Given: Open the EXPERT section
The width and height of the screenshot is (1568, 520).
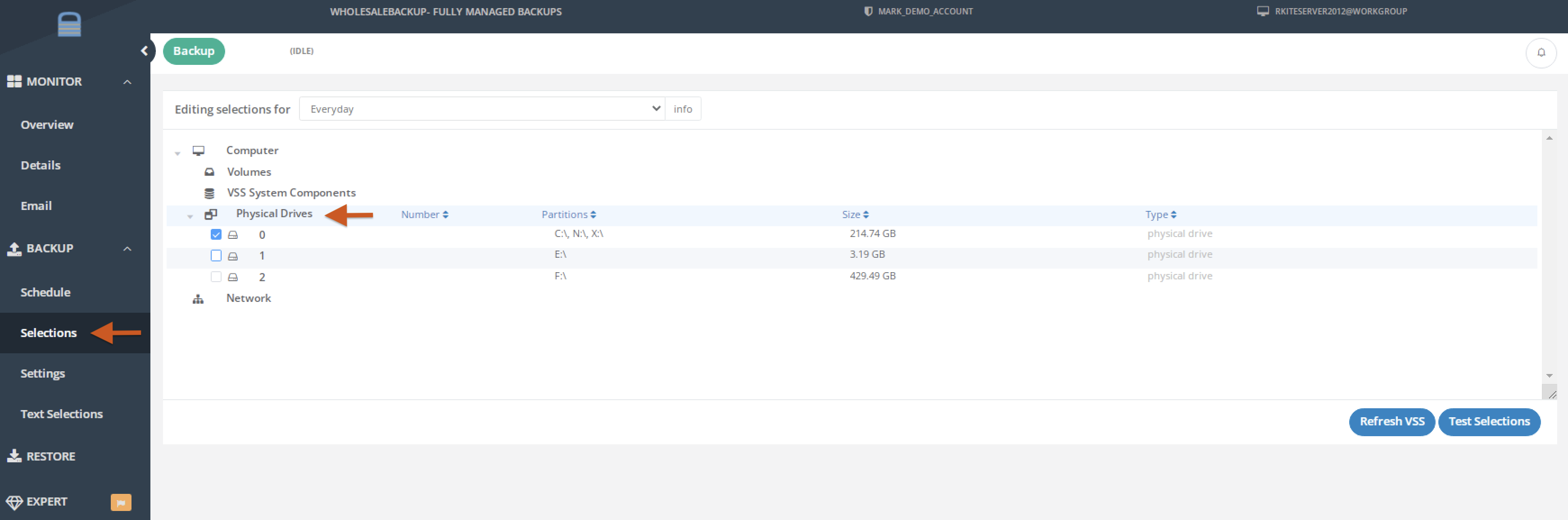Looking at the screenshot, I should tap(47, 502).
